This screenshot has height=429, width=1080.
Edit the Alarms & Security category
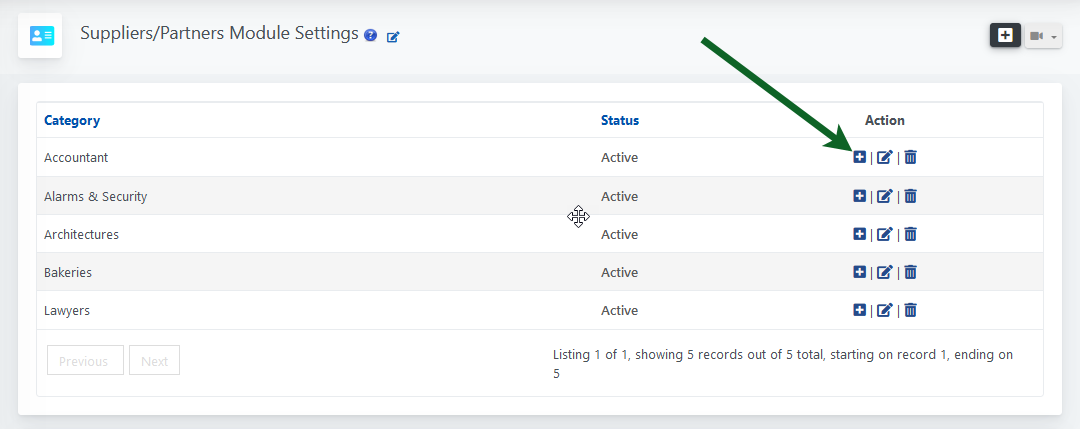click(x=884, y=196)
